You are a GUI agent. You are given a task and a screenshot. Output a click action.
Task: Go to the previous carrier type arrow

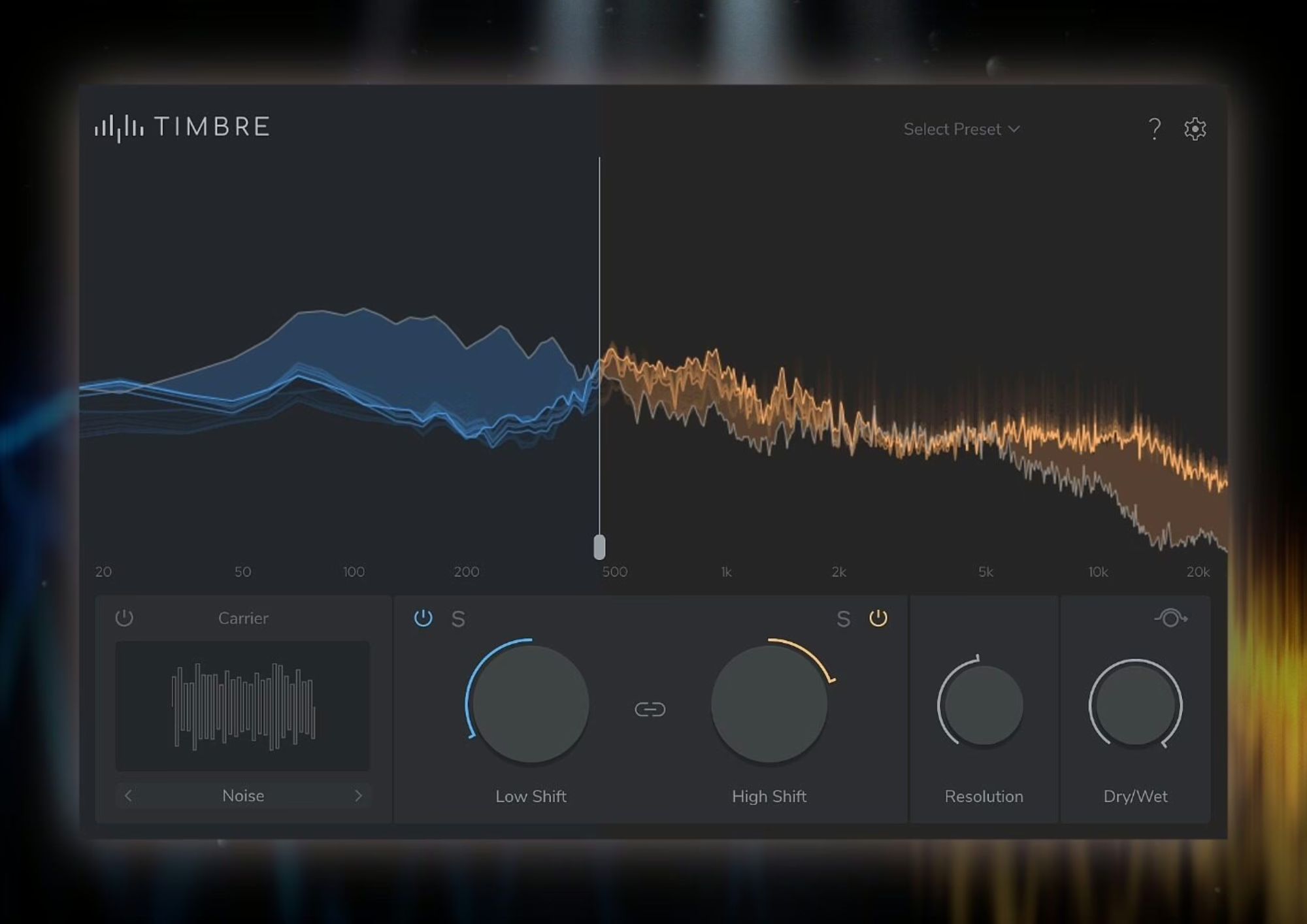tap(128, 795)
